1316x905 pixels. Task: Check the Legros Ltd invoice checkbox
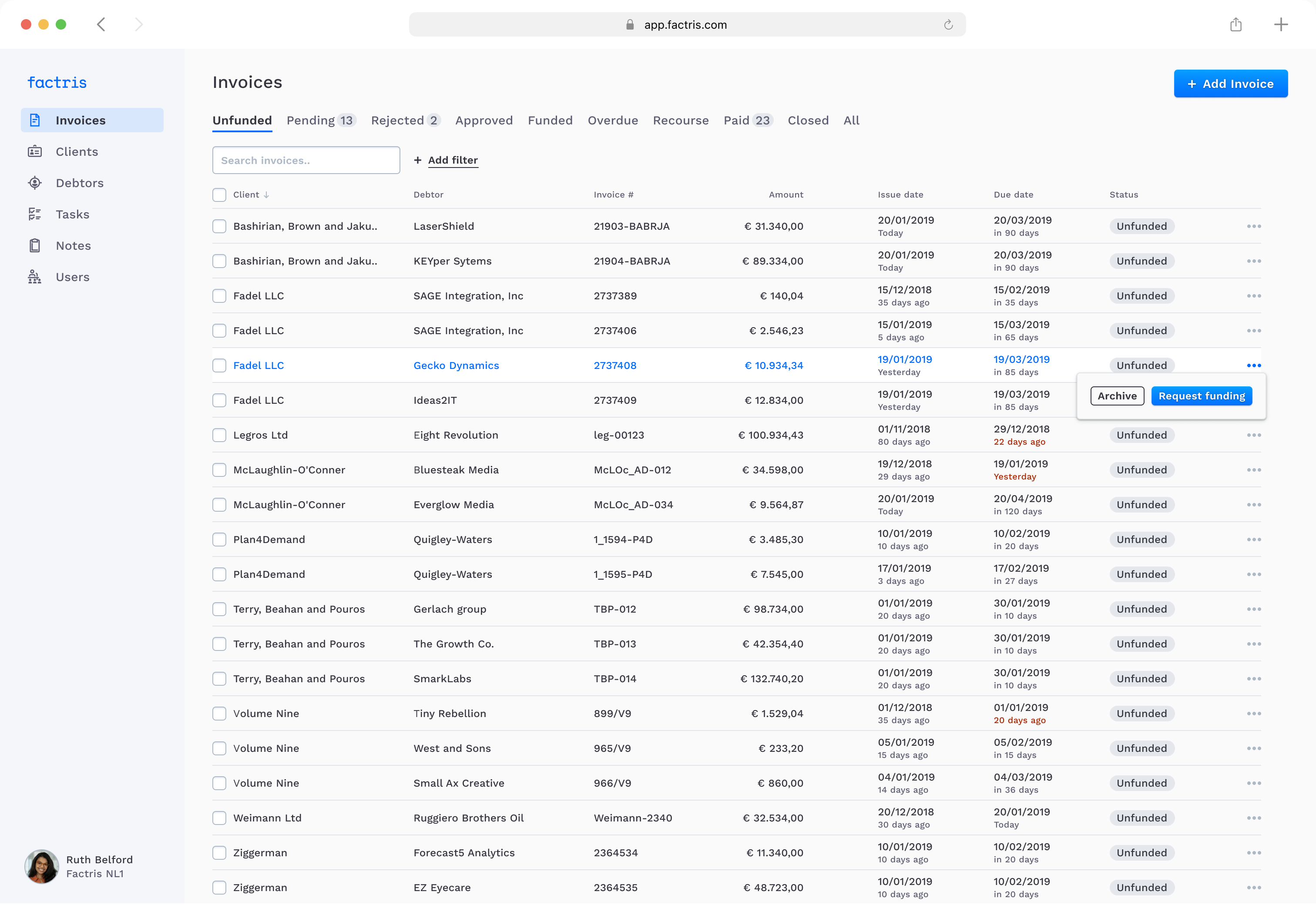(x=219, y=435)
